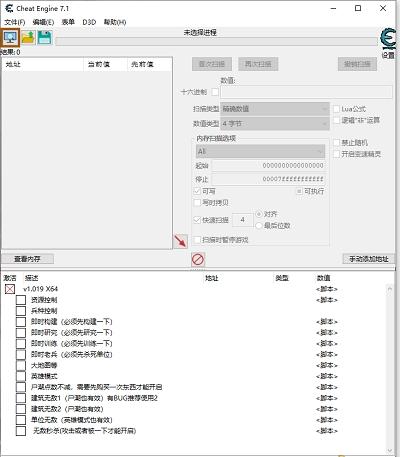The width and height of the screenshot is (400, 457).
Task: Click the save floppy disk icon
Action: pyautogui.click(x=45, y=38)
